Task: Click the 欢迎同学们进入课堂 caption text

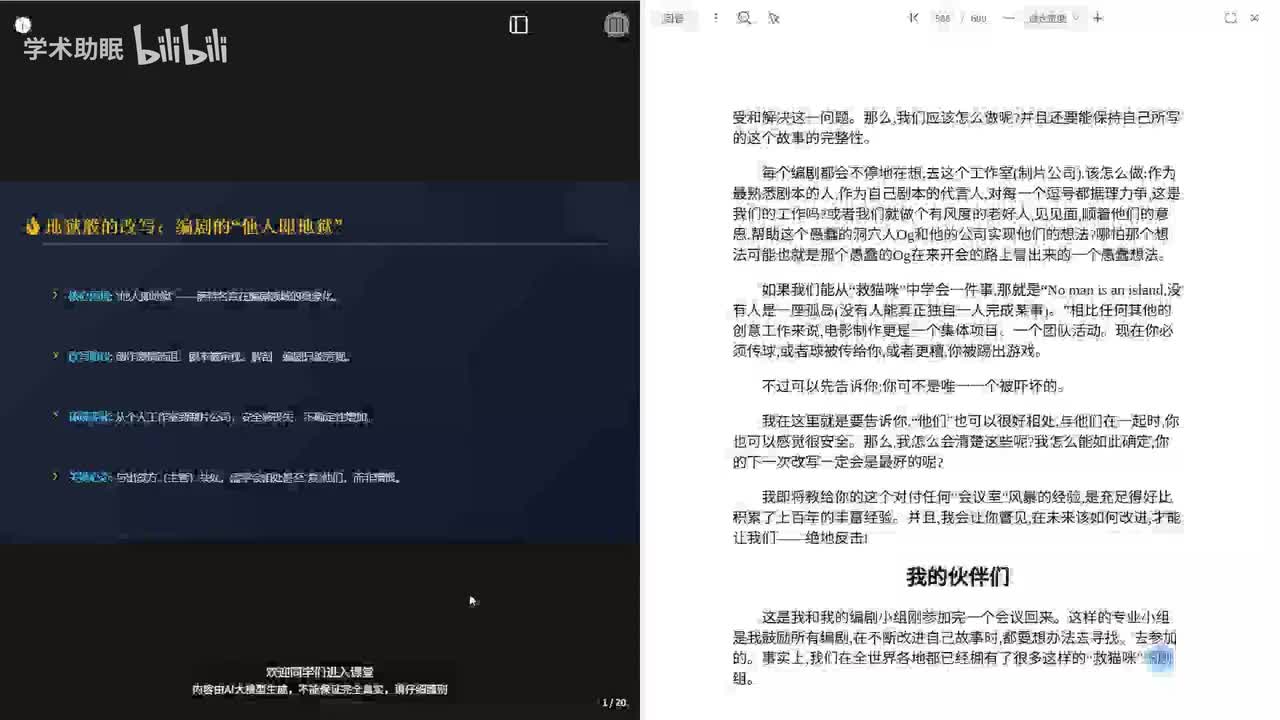Action: (x=320, y=672)
